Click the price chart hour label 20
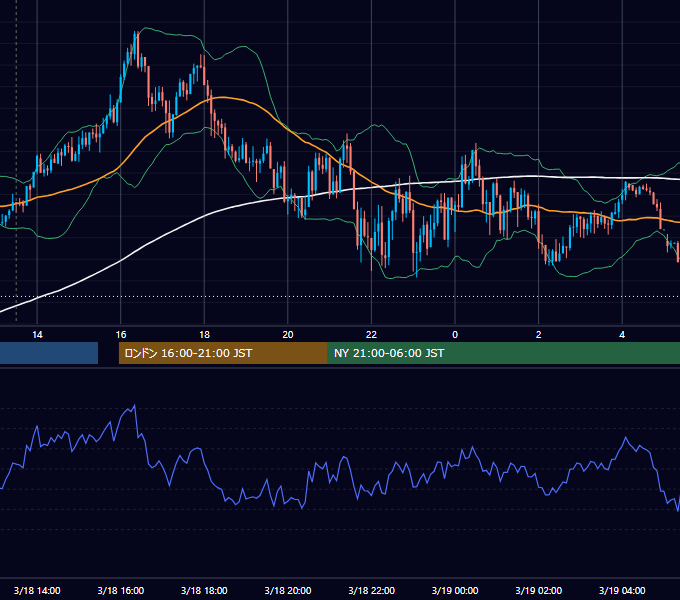This screenshot has width=680, height=600. (288, 335)
